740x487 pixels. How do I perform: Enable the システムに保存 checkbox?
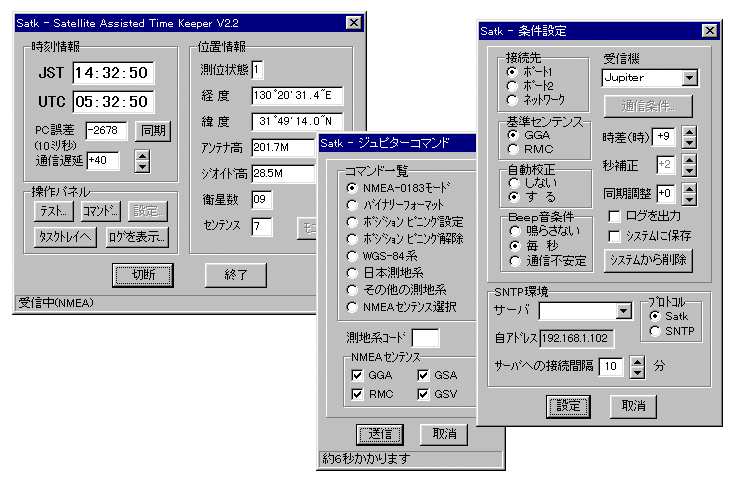pyautogui.click(x=614, y=236)
